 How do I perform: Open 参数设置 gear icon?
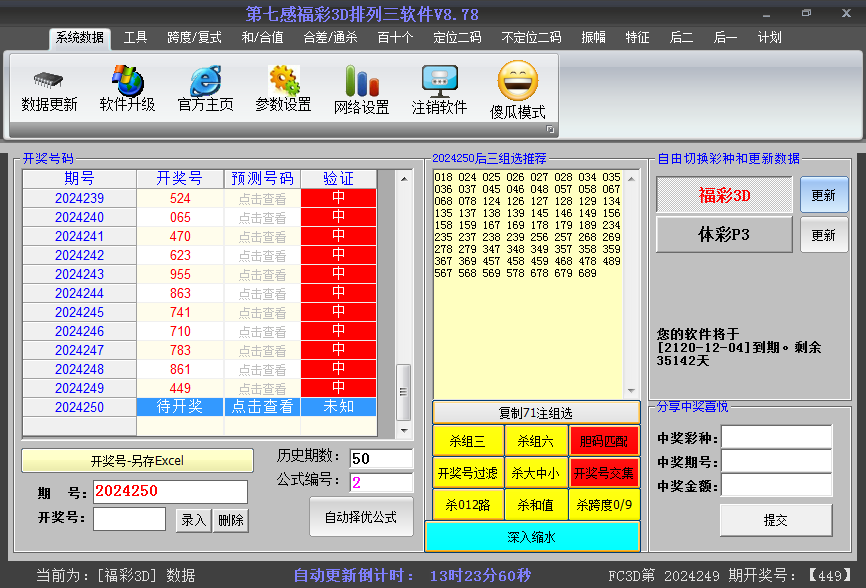pyautogui.click(x=283, y=81)
